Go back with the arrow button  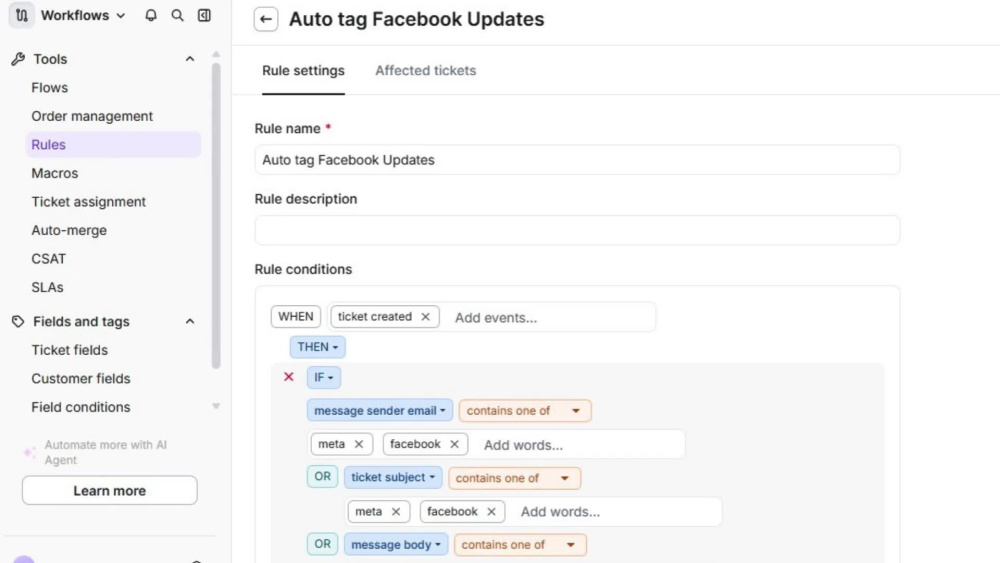[266, 19]
